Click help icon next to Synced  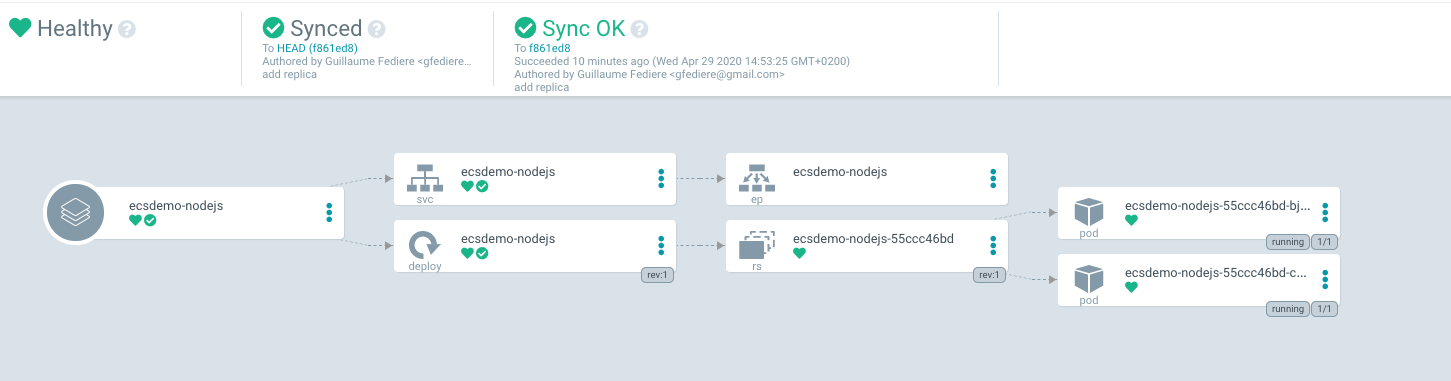(376, 29)
